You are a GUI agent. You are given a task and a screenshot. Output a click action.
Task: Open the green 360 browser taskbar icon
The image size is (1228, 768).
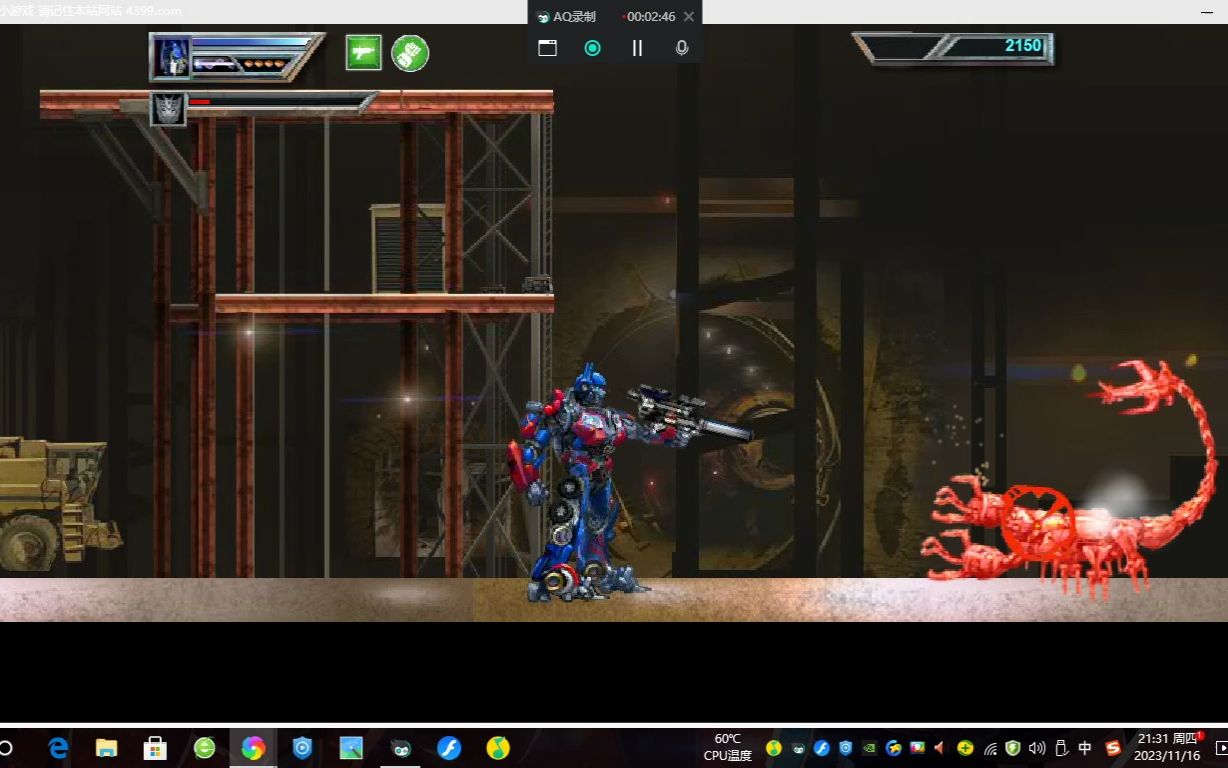(x=204, y=747)
